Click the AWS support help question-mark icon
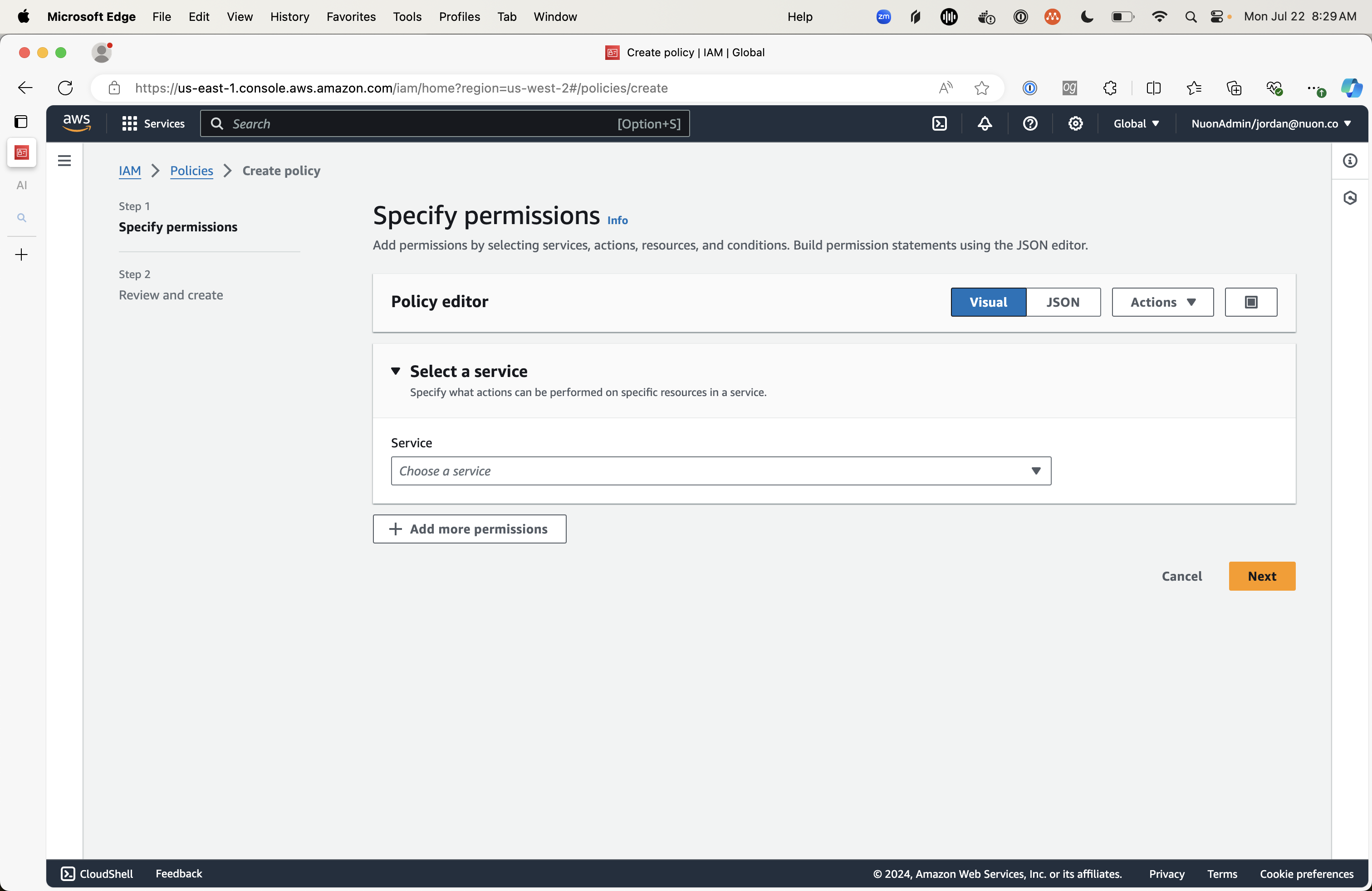This screenshot has height=891, width=1372. (x=1030, y=123)
